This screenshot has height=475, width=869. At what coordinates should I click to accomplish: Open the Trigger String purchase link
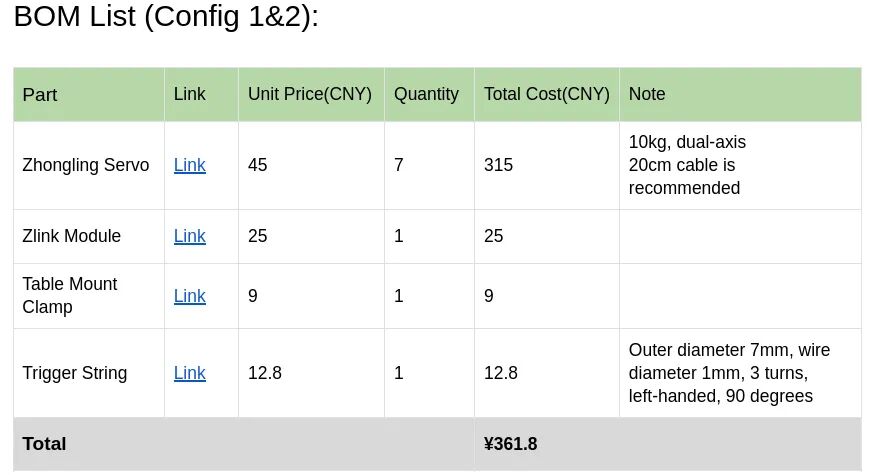pos(189,373)
